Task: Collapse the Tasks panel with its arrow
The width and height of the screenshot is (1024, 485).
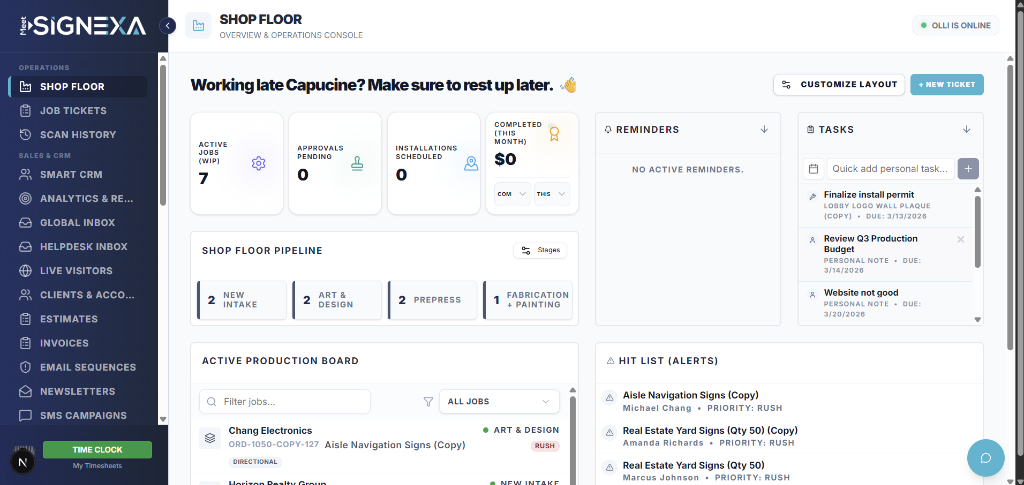Action: [966, 129]
